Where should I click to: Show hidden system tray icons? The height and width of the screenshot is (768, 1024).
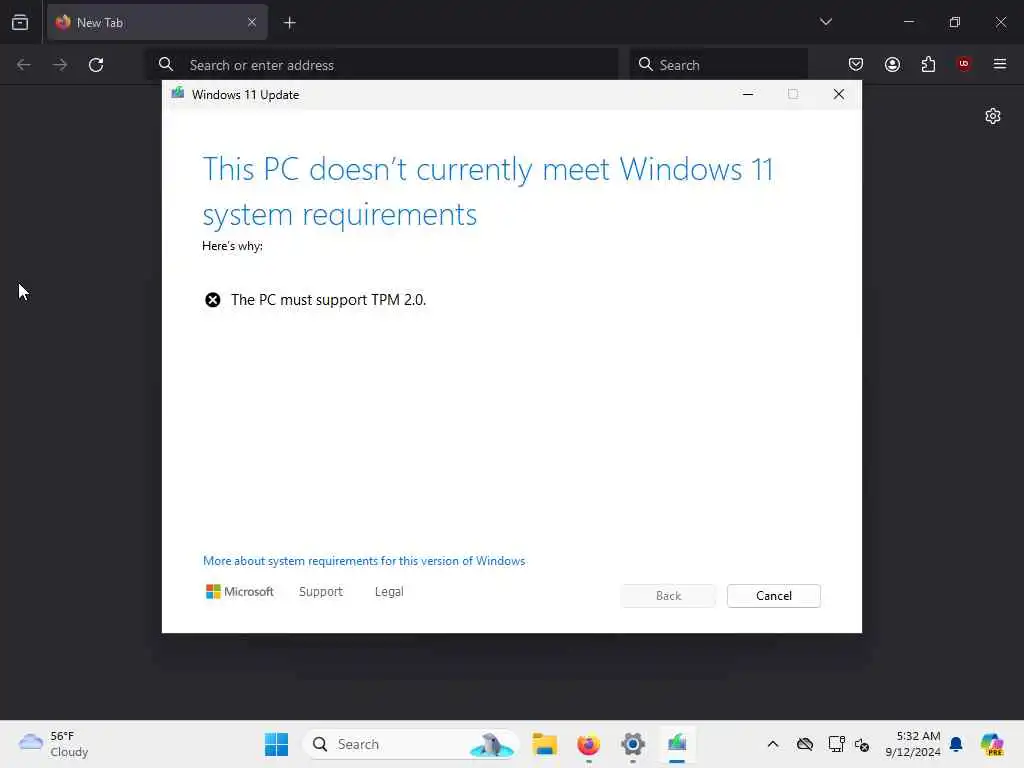(773, 744)
